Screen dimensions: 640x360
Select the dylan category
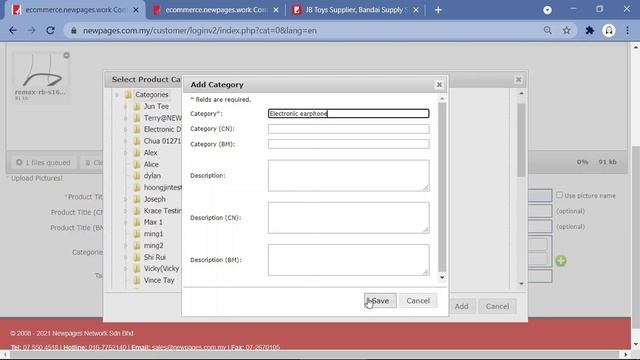(x=152, y=176)
